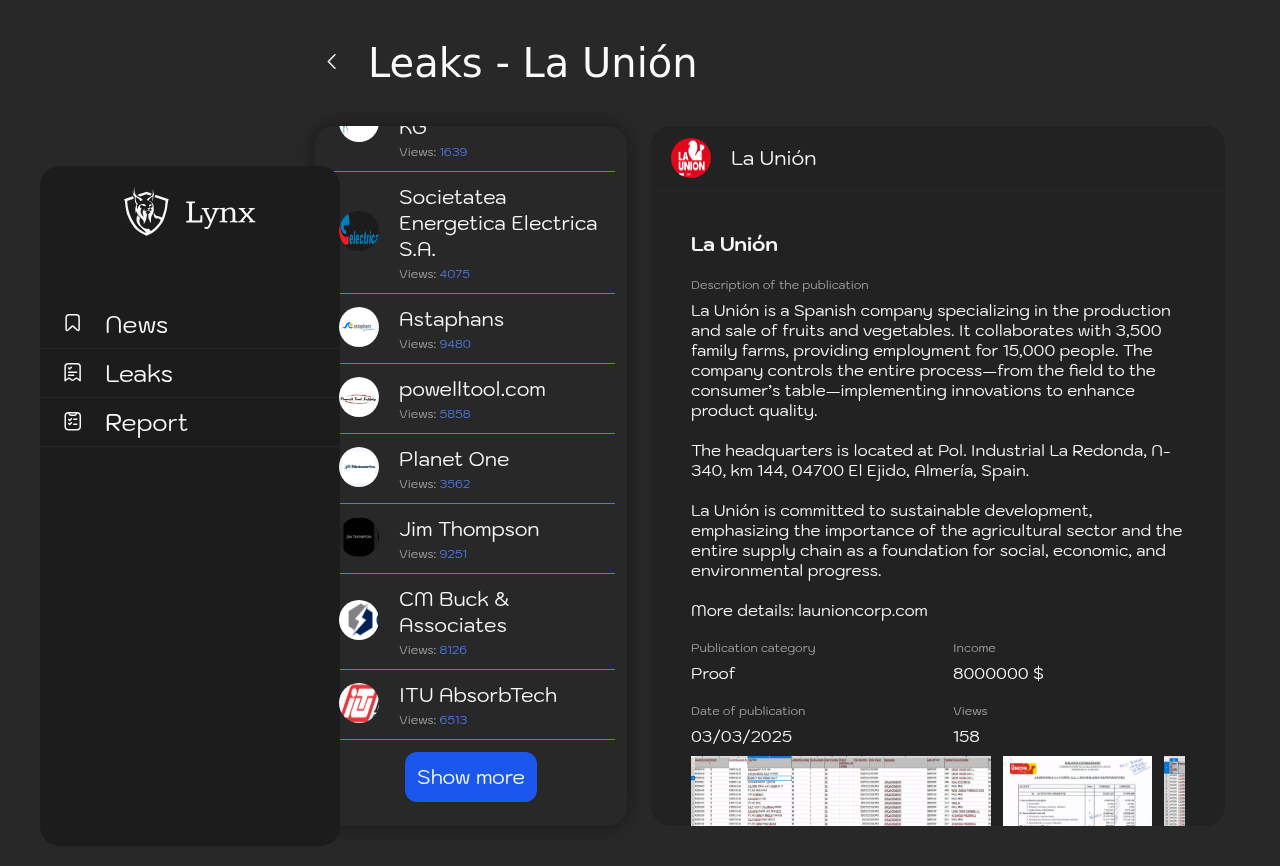This screenshot has width=1280, height=866.
Task: Click 'Description of the publication' label
Action: click(x=780, y=285)
